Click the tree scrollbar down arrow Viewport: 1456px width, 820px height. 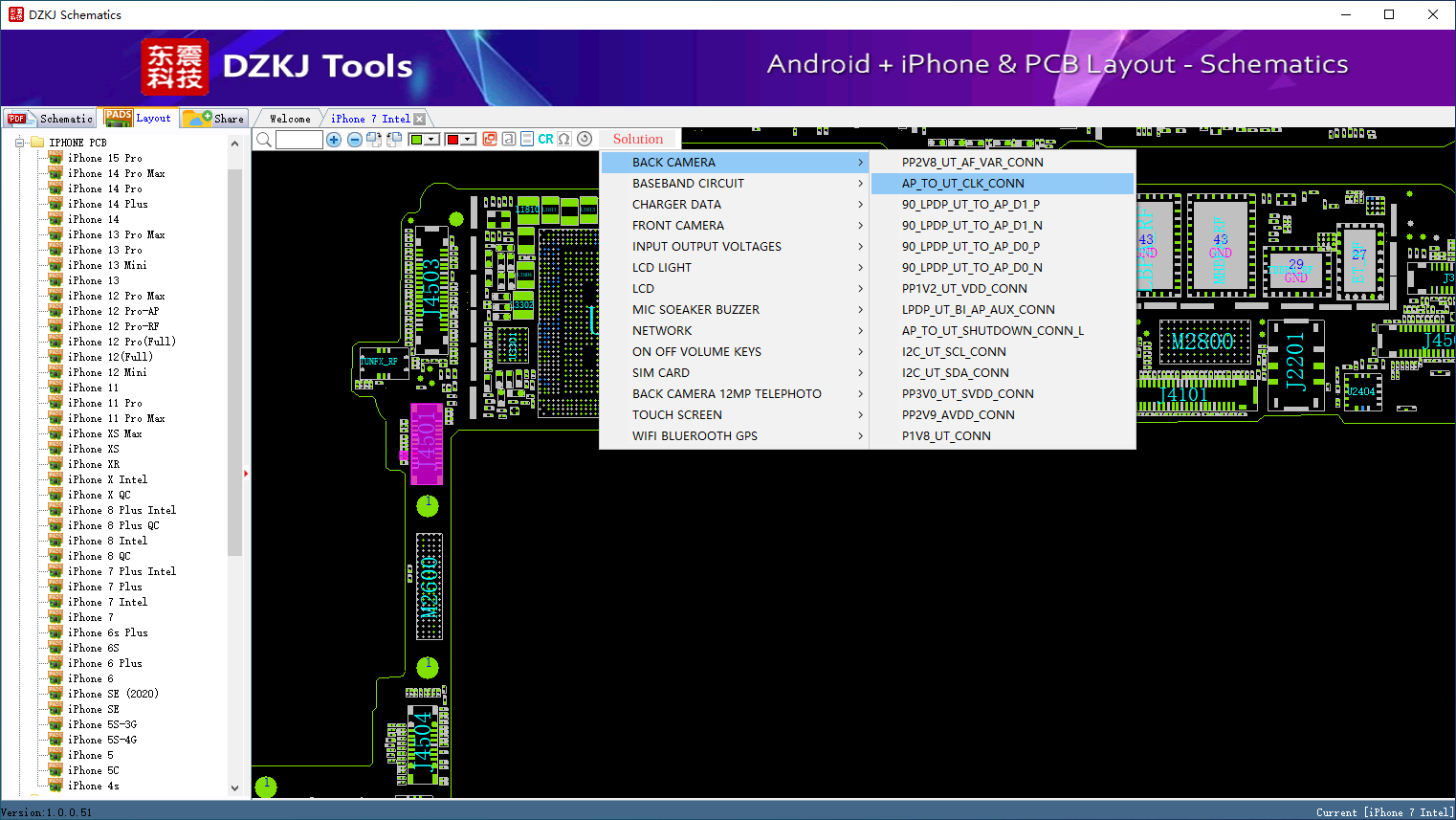pyautogui.click(x=235, y=788)
